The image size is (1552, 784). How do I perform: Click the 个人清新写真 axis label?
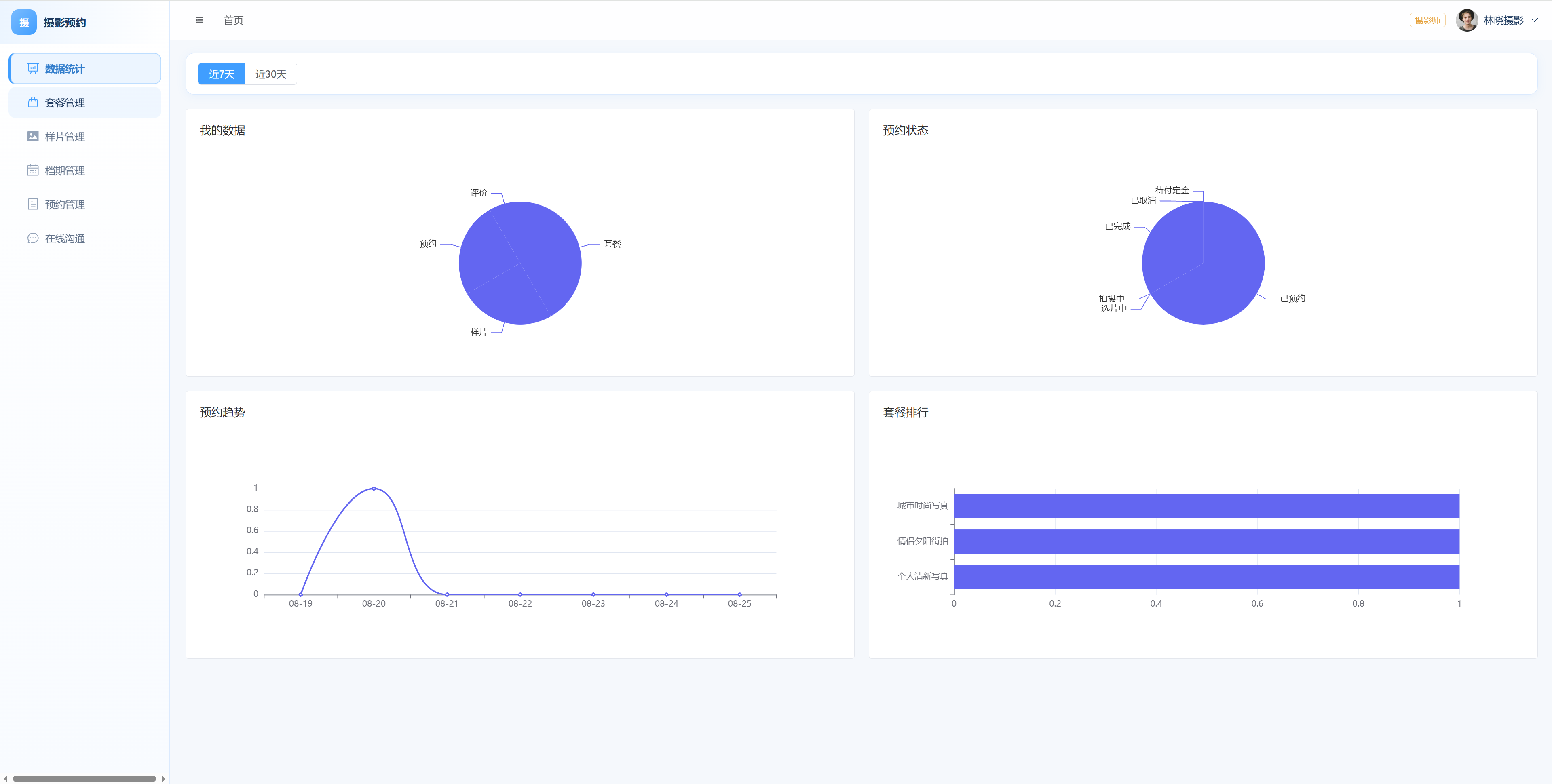923,576
